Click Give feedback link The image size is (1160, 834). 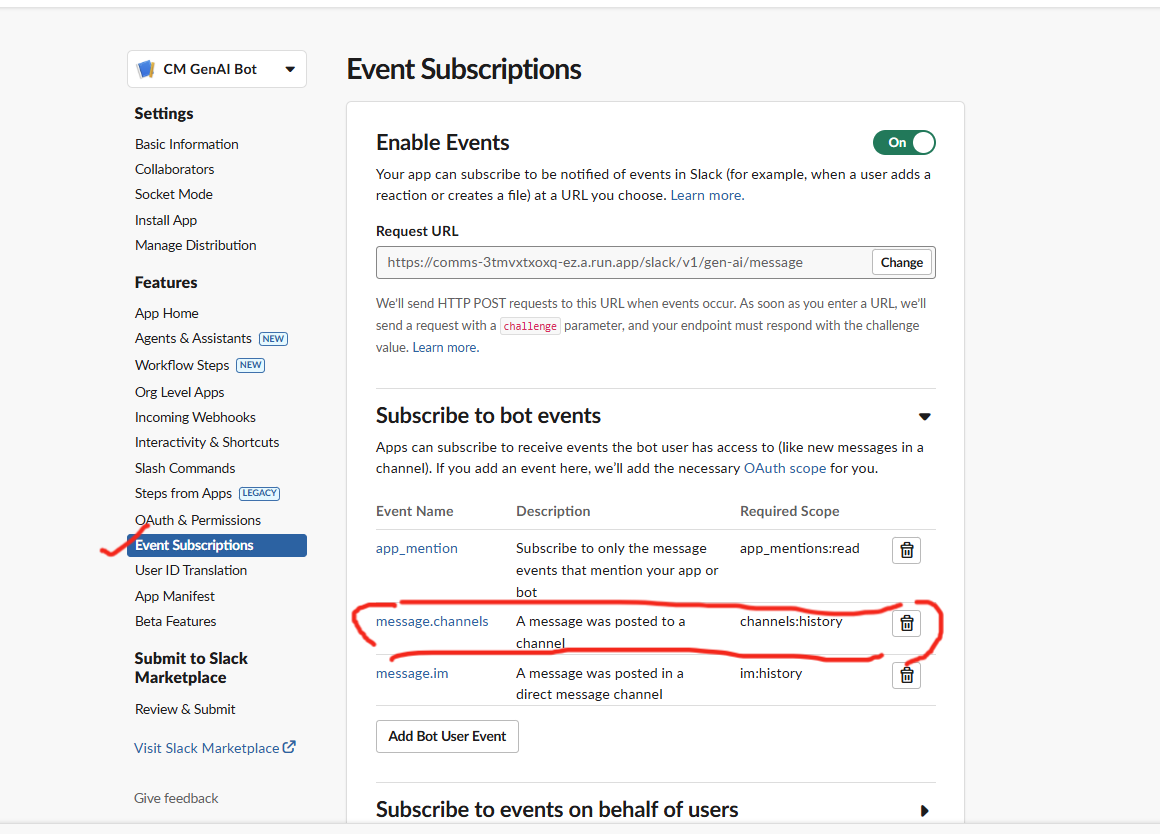click(176, 798)
